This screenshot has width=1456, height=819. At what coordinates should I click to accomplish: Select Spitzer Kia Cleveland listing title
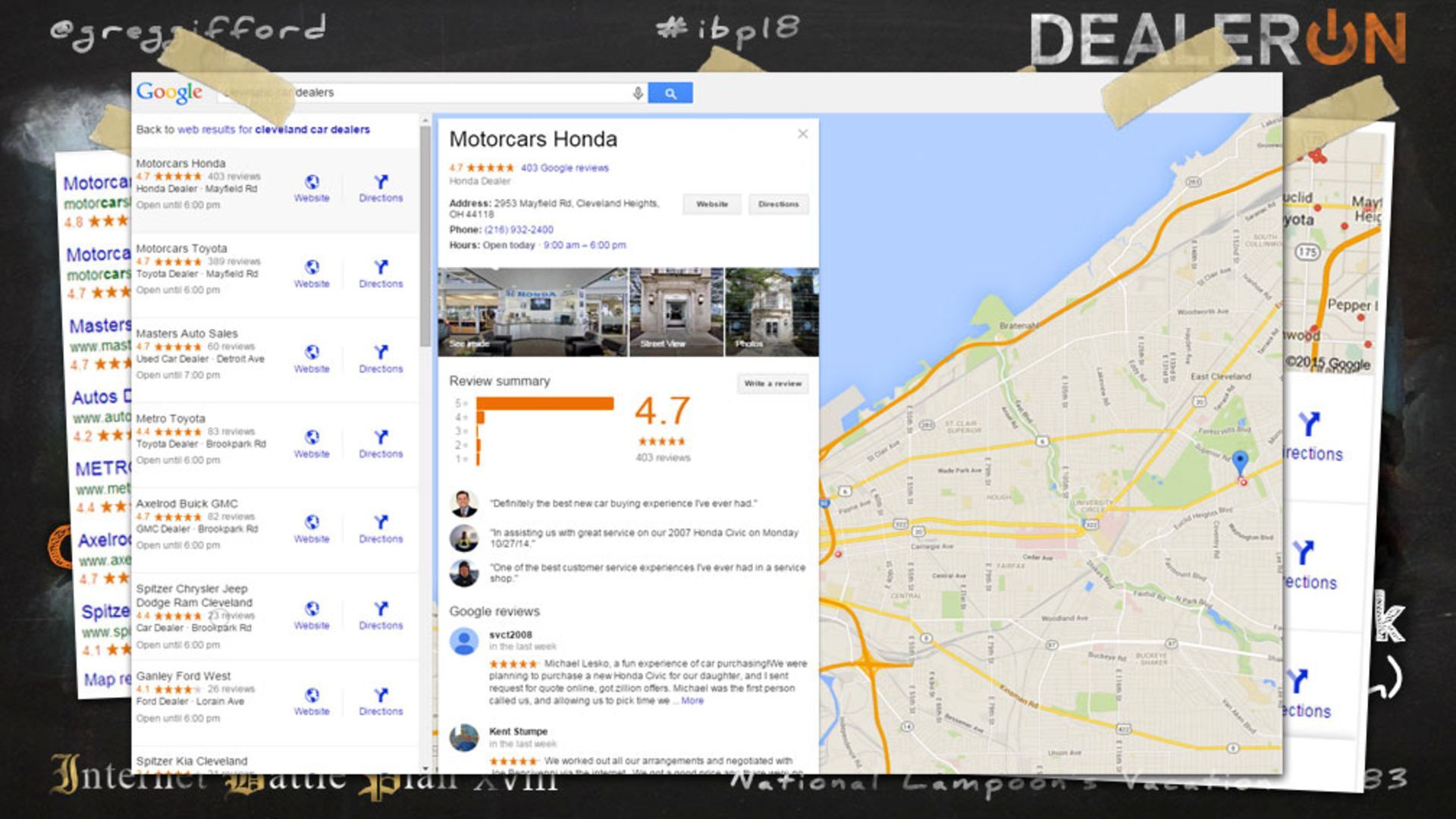192,761
